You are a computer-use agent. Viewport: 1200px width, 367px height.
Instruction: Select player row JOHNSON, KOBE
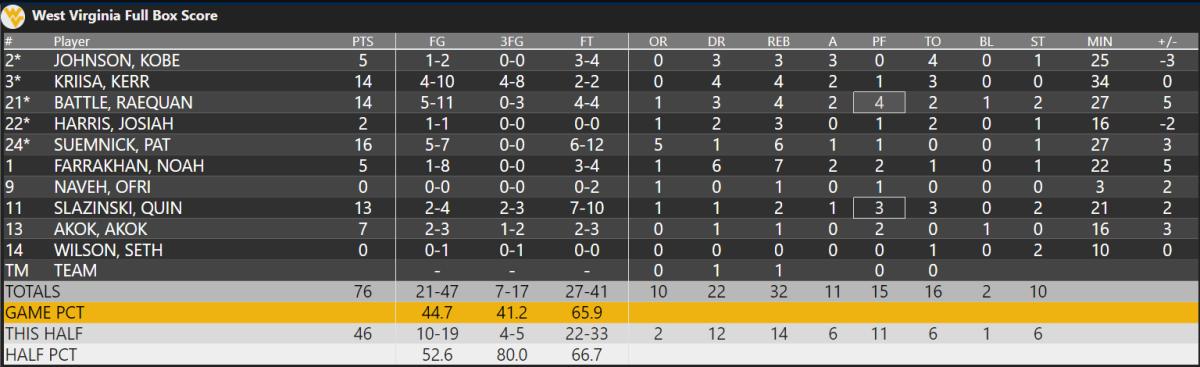point(600,60)
